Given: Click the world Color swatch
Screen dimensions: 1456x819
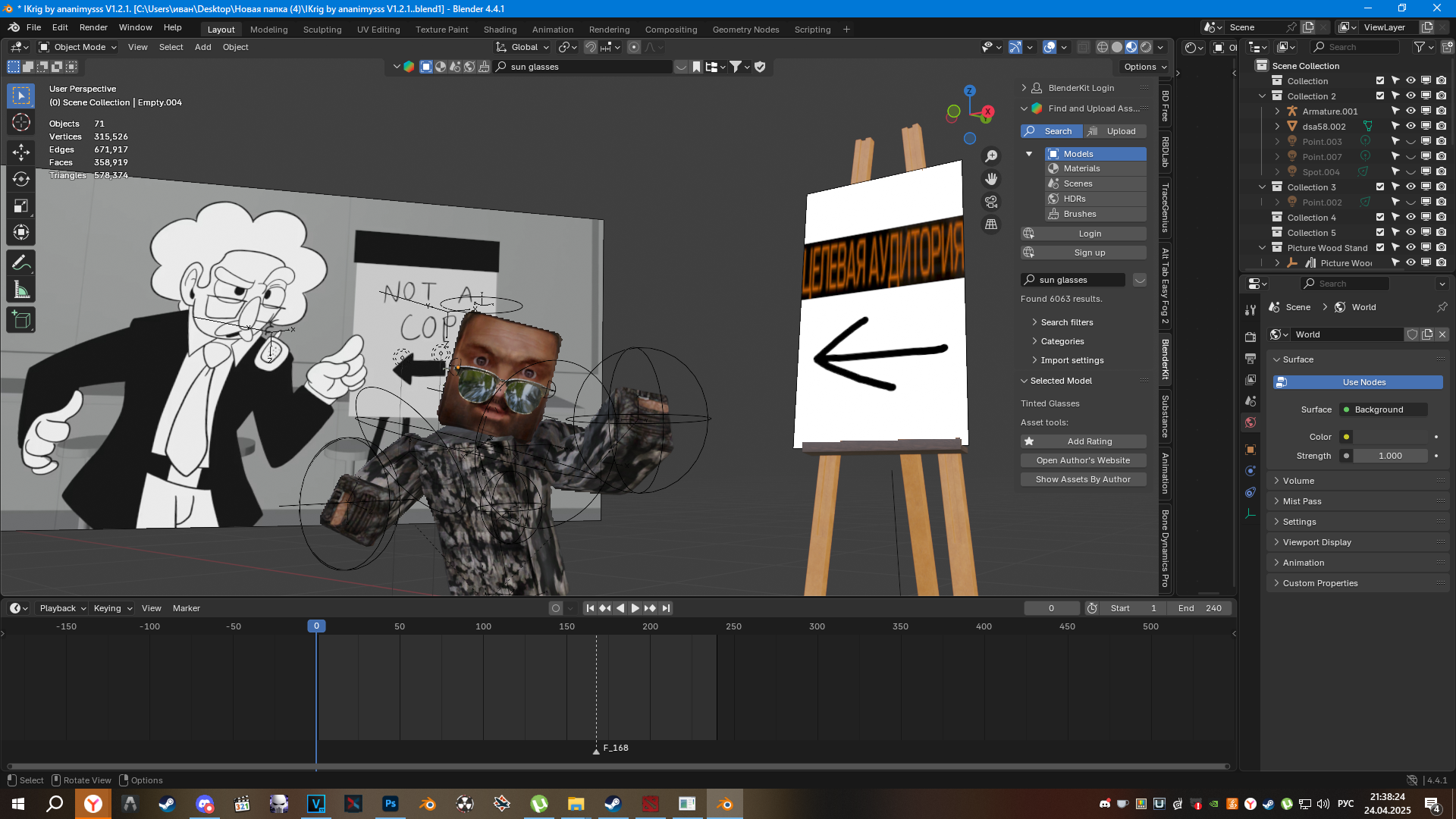Looking at the screenshot, I should (x=1391, y=437).
